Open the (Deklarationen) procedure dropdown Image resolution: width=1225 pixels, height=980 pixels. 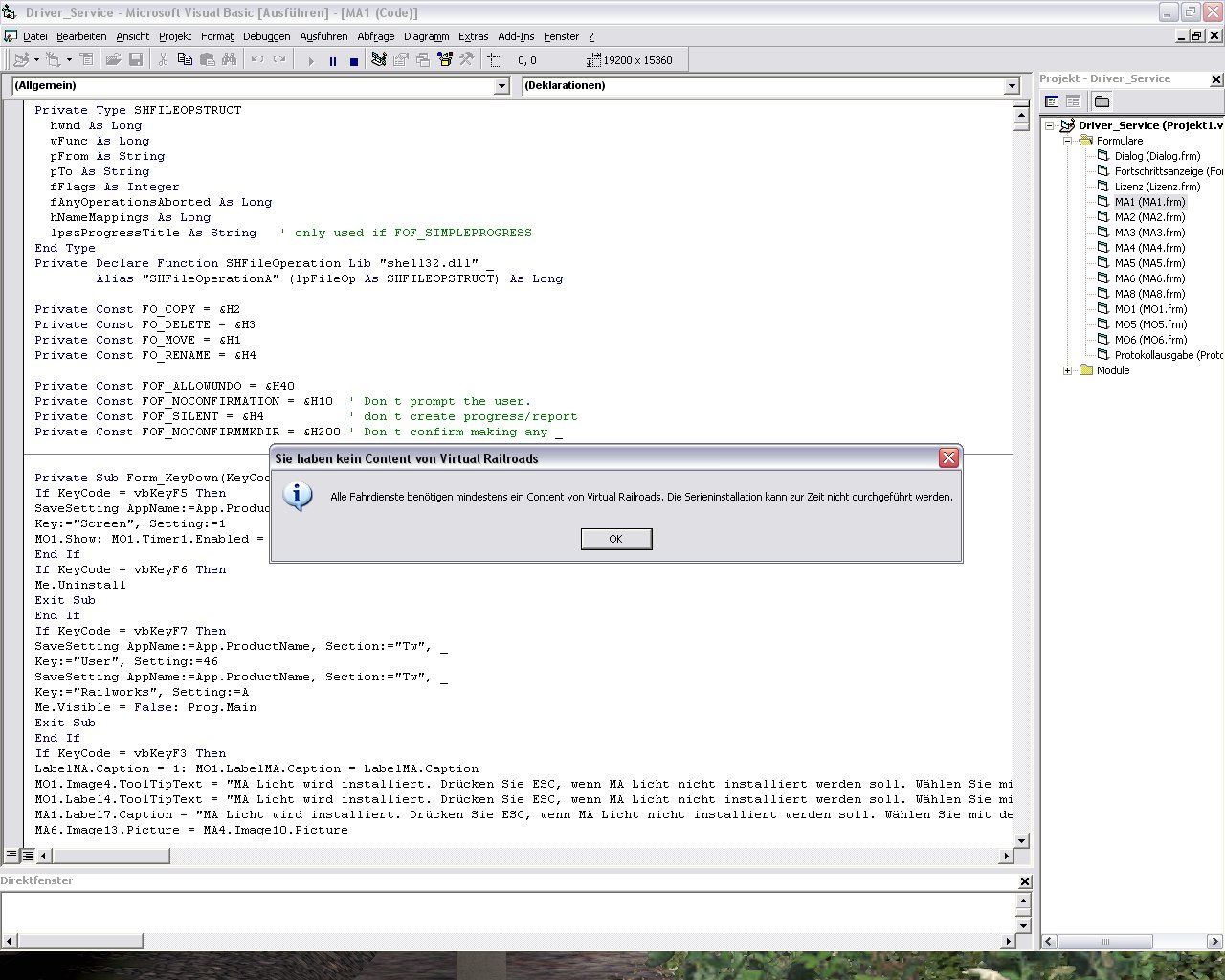tap(1012, 86)
